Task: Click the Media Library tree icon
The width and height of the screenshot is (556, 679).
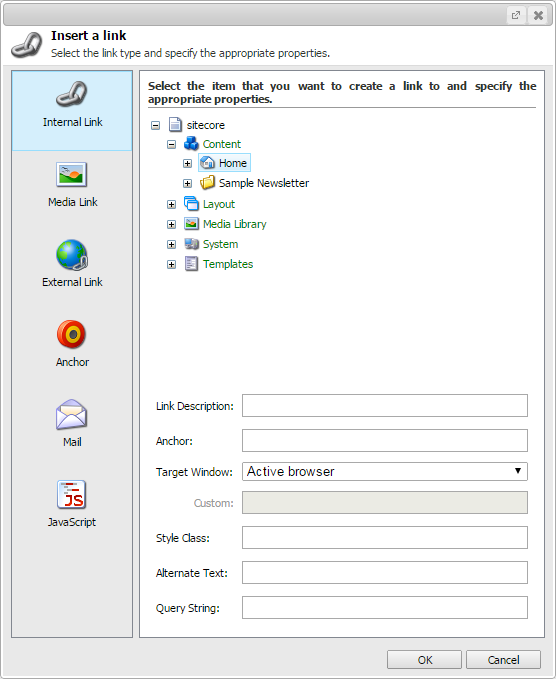Action: 191,224
